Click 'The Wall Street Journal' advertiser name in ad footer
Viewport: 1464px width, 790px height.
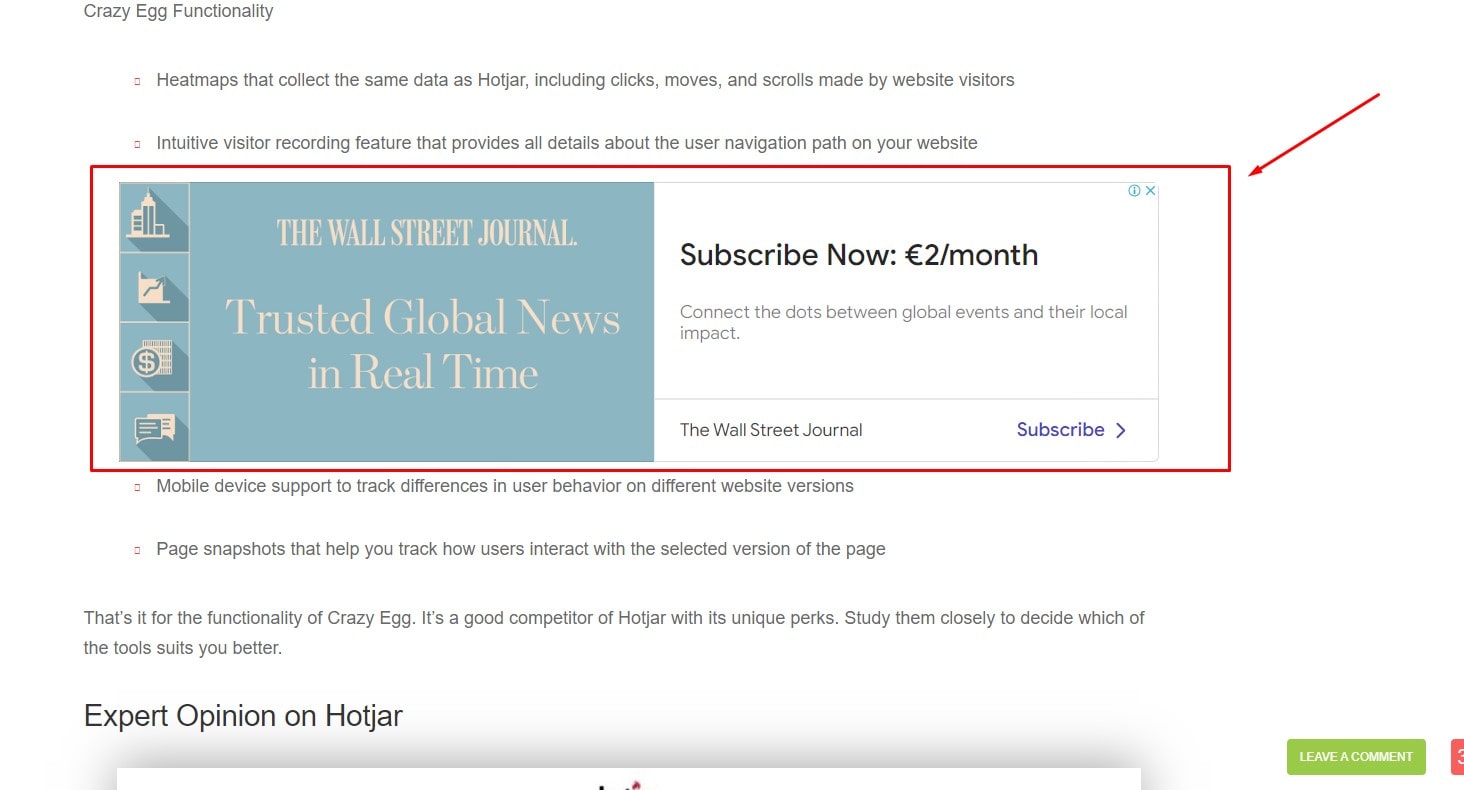tap(771, 430)
